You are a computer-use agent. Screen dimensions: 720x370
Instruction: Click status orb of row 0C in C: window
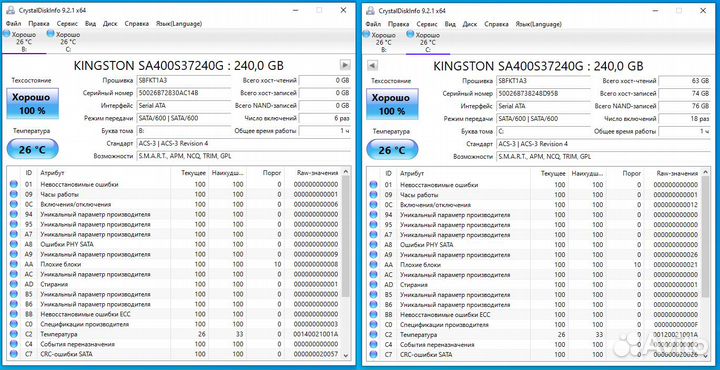(373, 205)
